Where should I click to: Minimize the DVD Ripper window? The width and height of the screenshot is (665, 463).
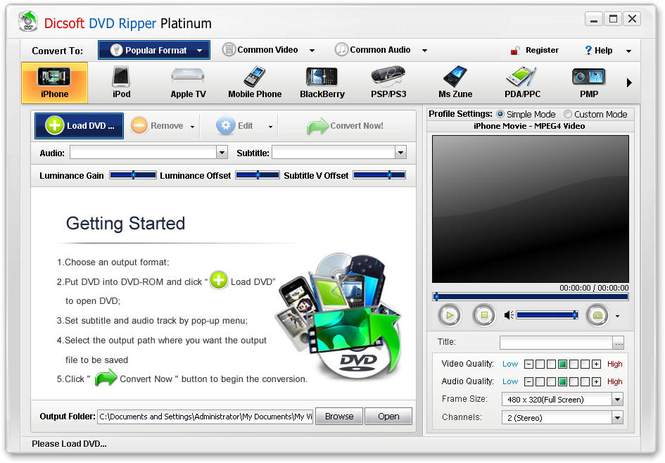tap(594, 19)
